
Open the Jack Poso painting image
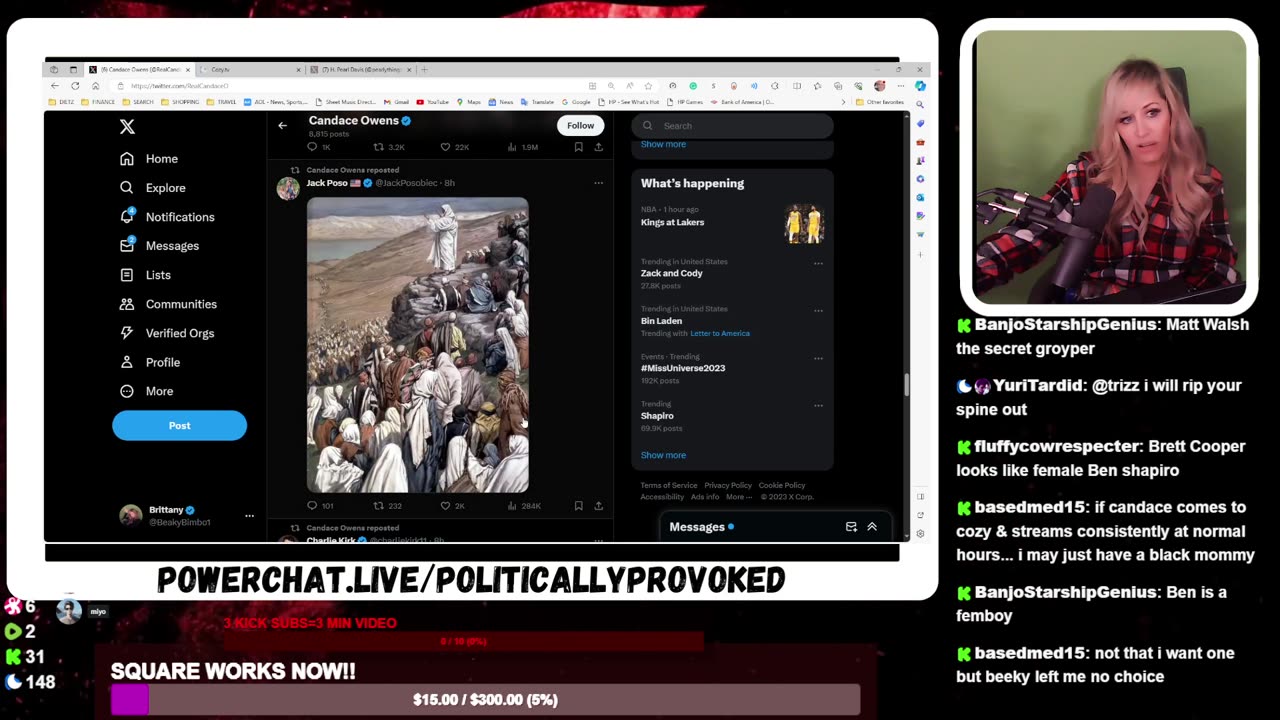[418, 345]
